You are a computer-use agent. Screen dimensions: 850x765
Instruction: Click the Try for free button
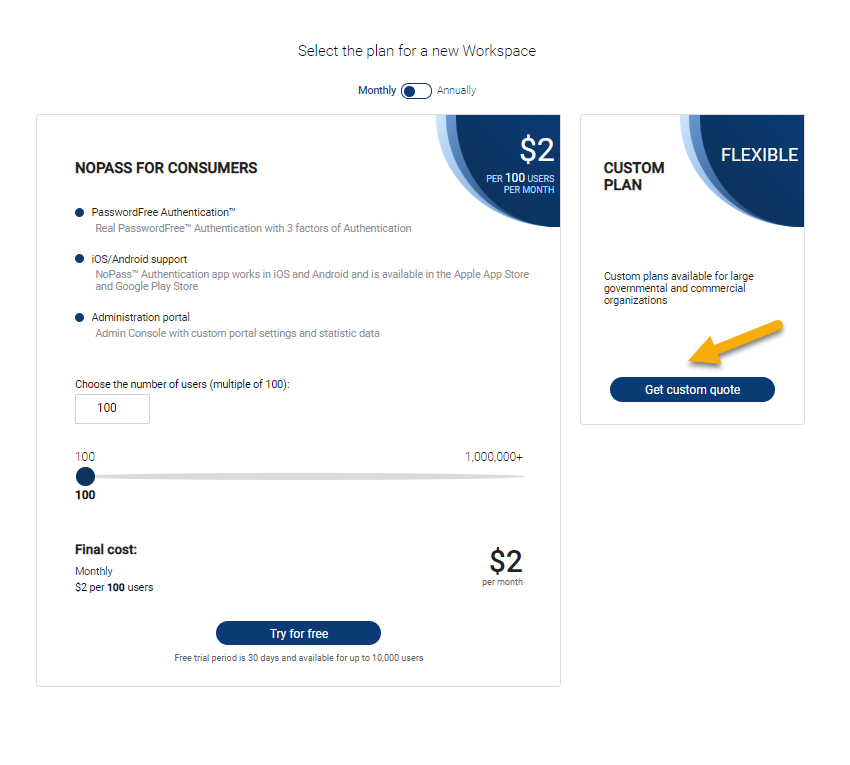pyautogui.click(x=298, y=633)
